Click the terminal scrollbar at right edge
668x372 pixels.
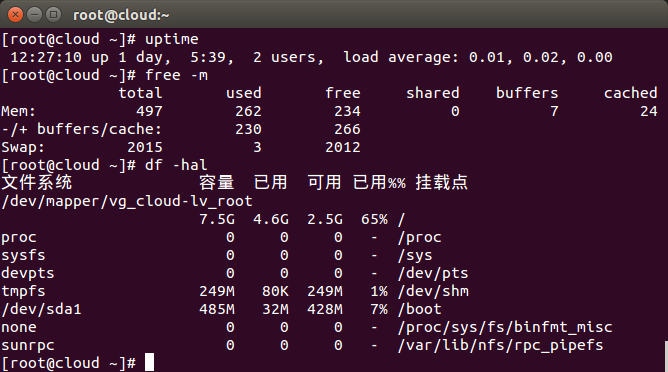pos(666,356)
